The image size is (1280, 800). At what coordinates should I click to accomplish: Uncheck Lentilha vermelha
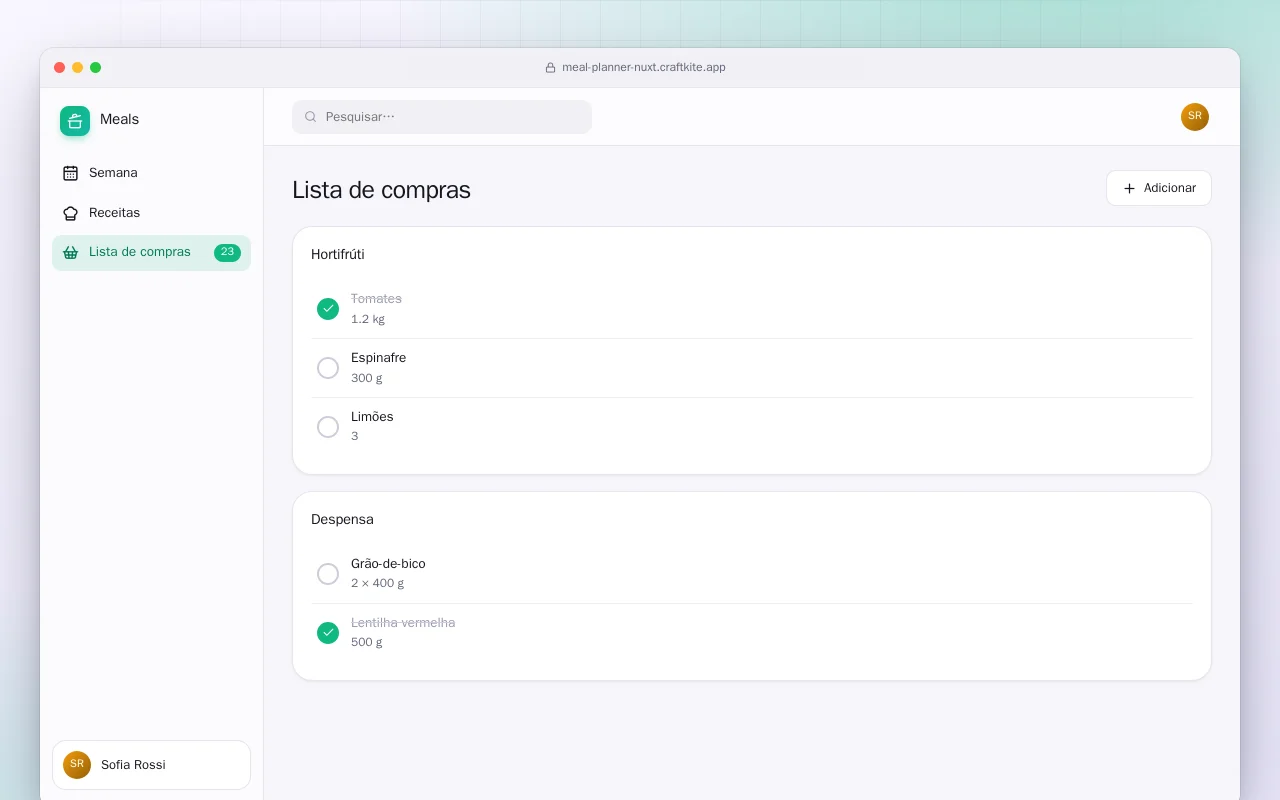click(328, 633)
